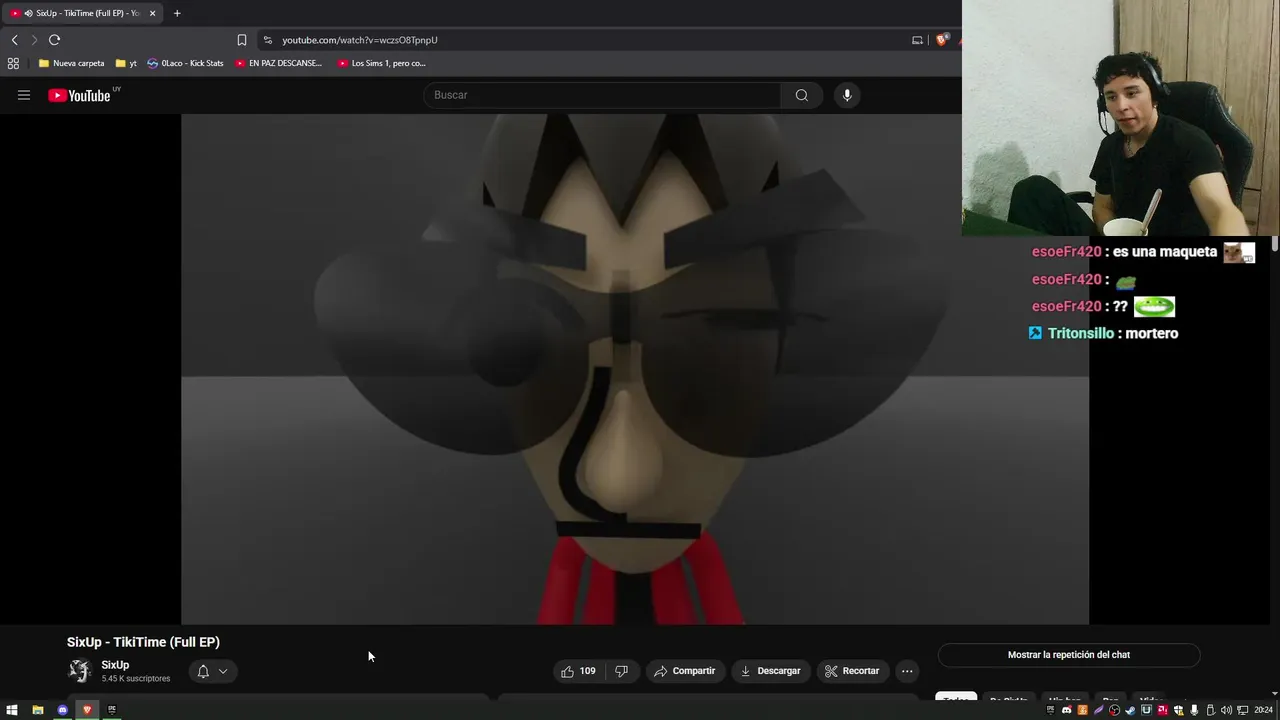
Task: Open more actions three-dot menu
Action: pyautogui.click(x=907, y=671)
